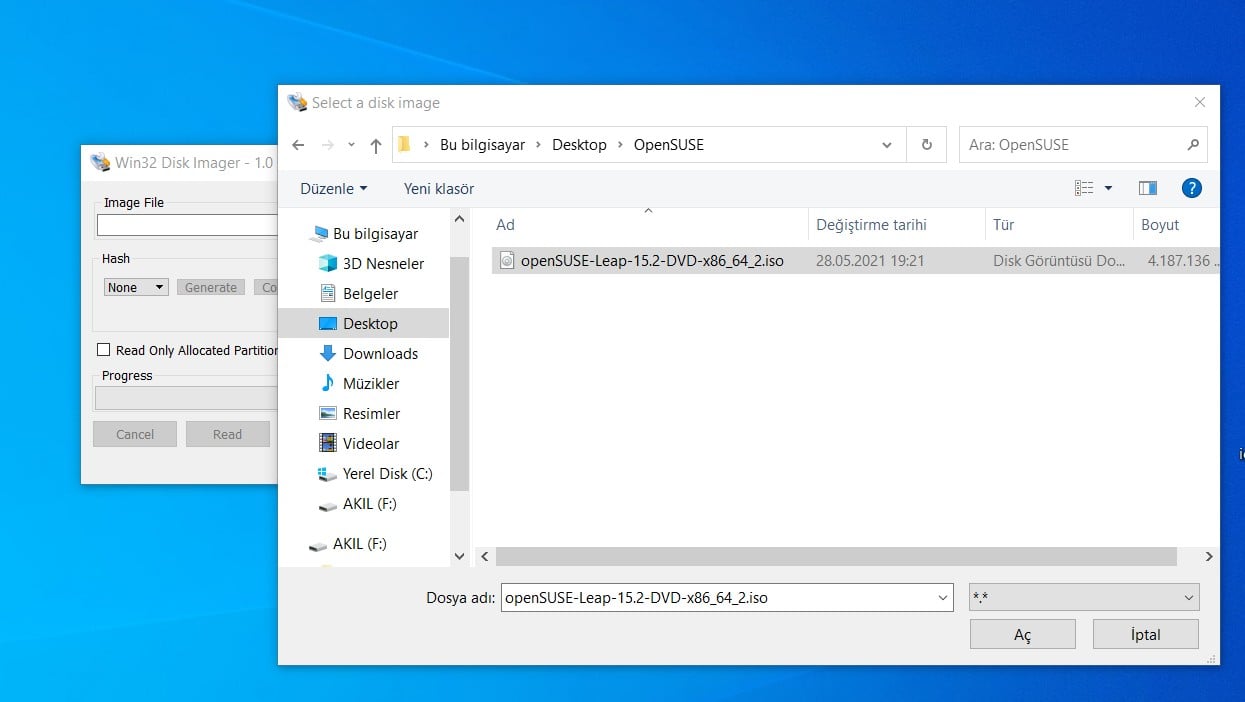Open the bottom AKIL (F:) drive entry

pyautogui.click(x=359, y=544)
